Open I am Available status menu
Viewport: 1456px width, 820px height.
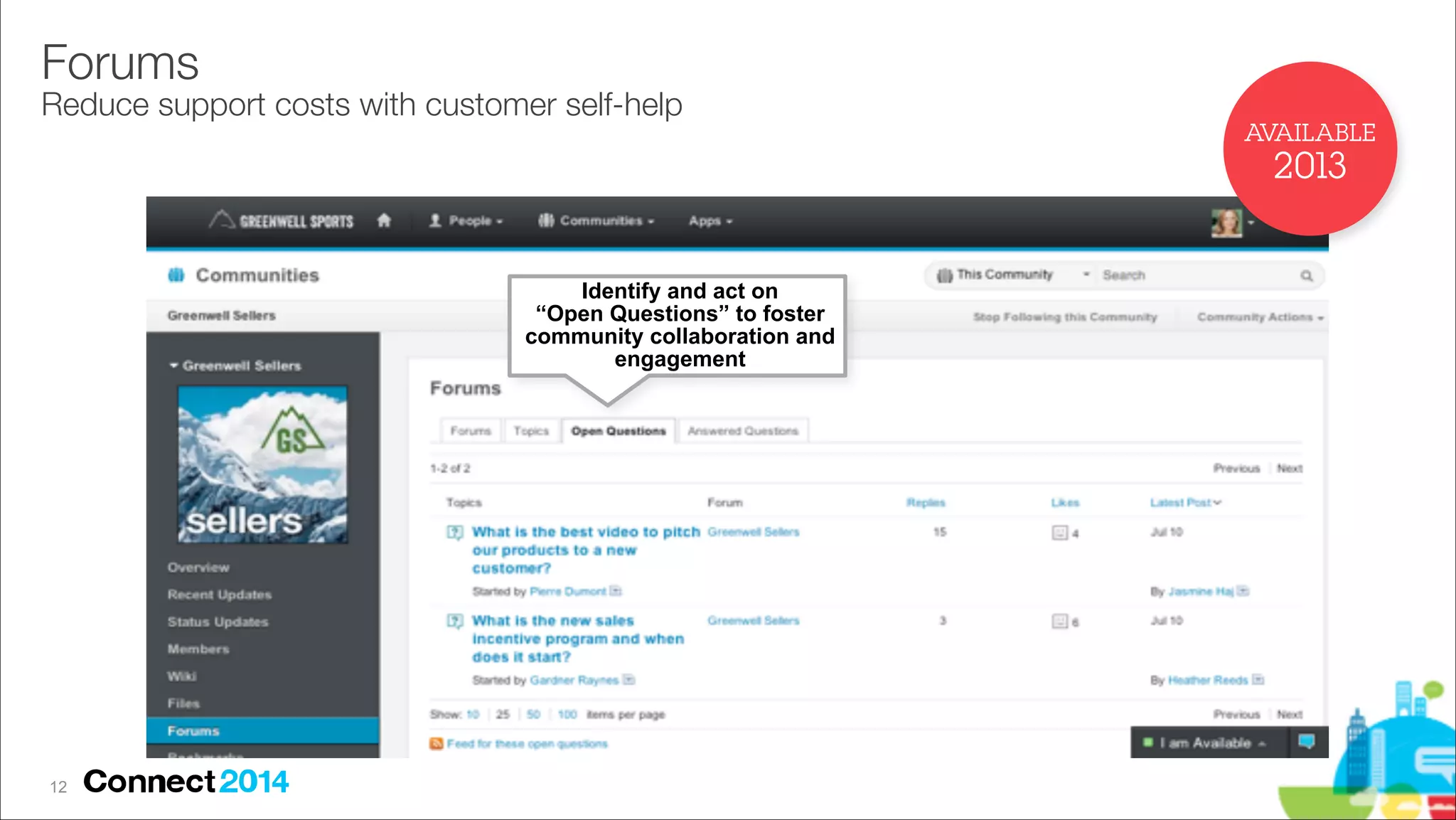[x=1206, y=743]
